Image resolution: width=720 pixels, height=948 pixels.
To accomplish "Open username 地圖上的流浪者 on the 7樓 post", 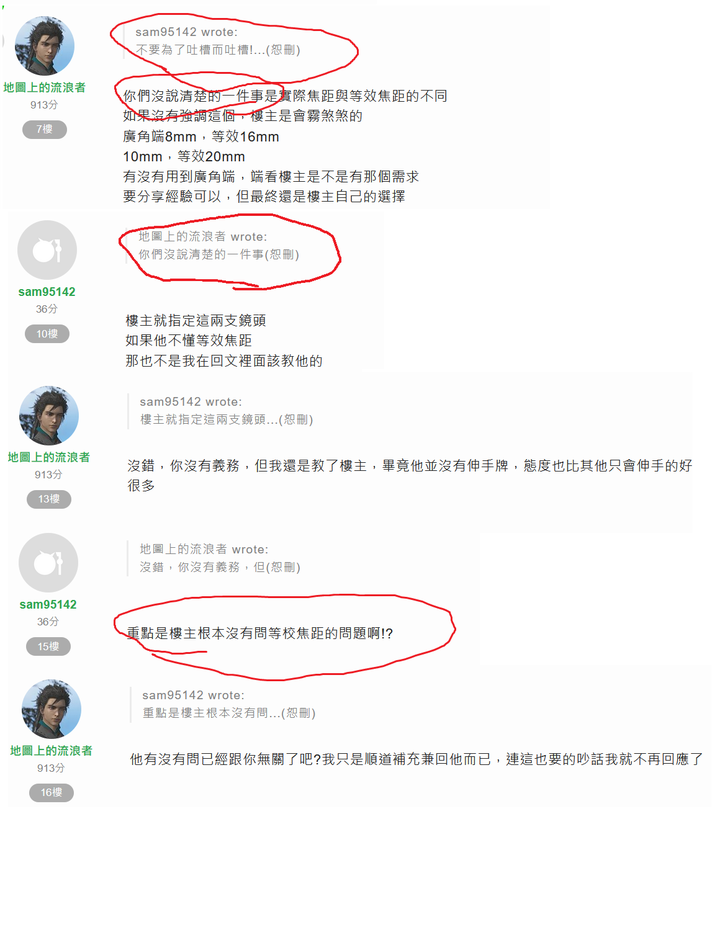I will point(44,88).
